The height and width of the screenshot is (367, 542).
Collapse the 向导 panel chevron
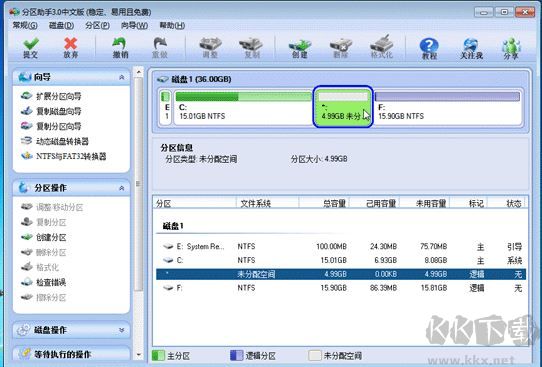[x=122, y=77]
